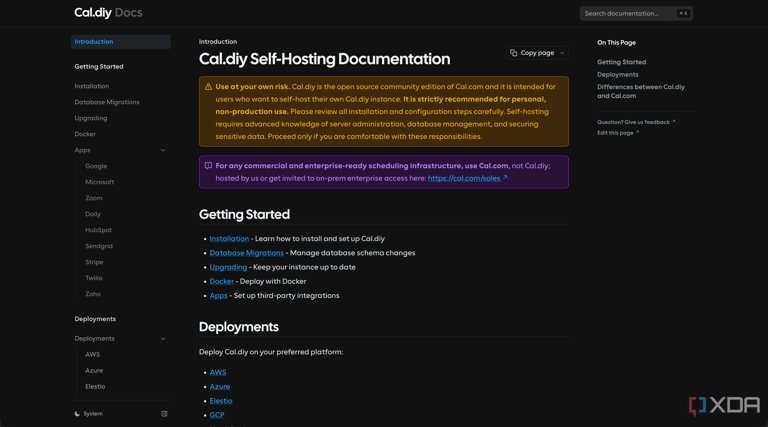768x427 pixels.
Task: Open Docker sidebar item
Action: point(85,134)
